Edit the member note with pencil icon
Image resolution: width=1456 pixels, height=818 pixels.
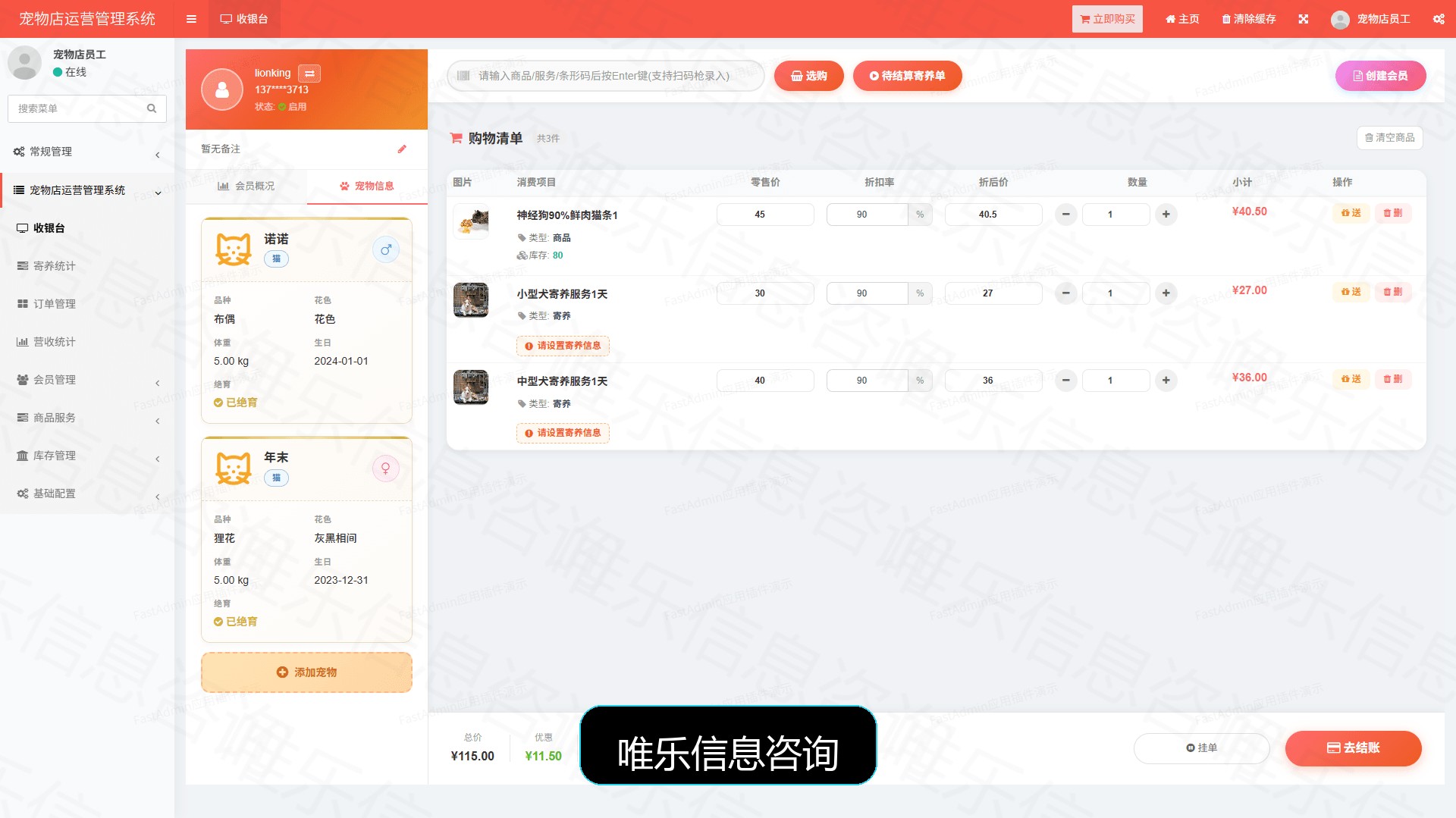(402, 149)
